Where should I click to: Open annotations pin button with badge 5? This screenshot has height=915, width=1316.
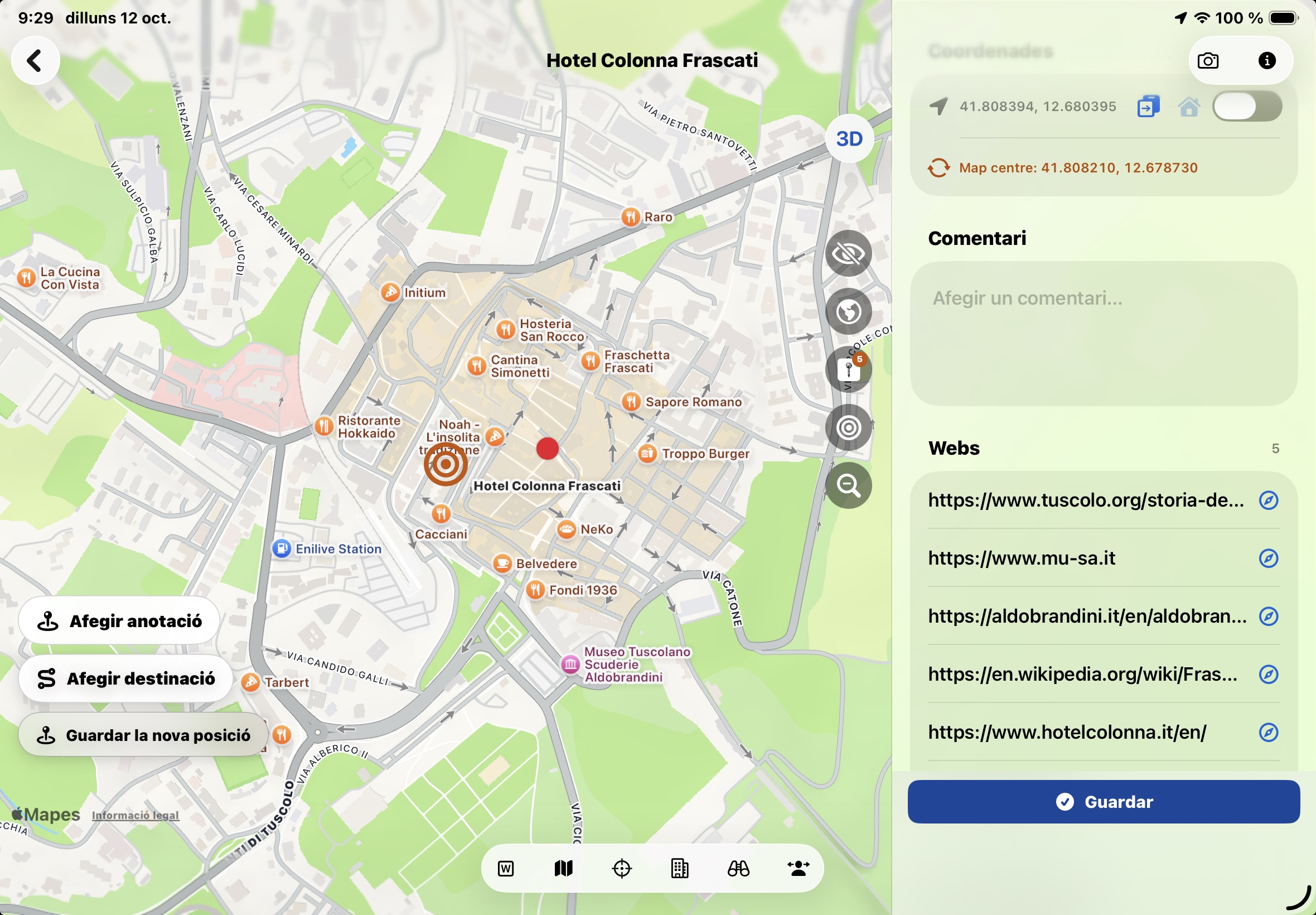pyautogui.click(x=849, y=369)
